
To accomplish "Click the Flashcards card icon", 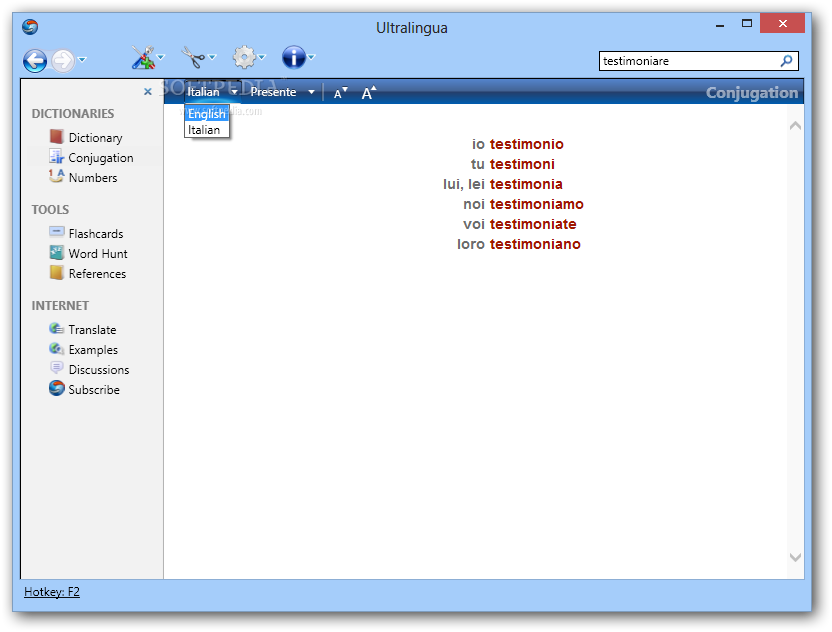I will coord(56,232).
